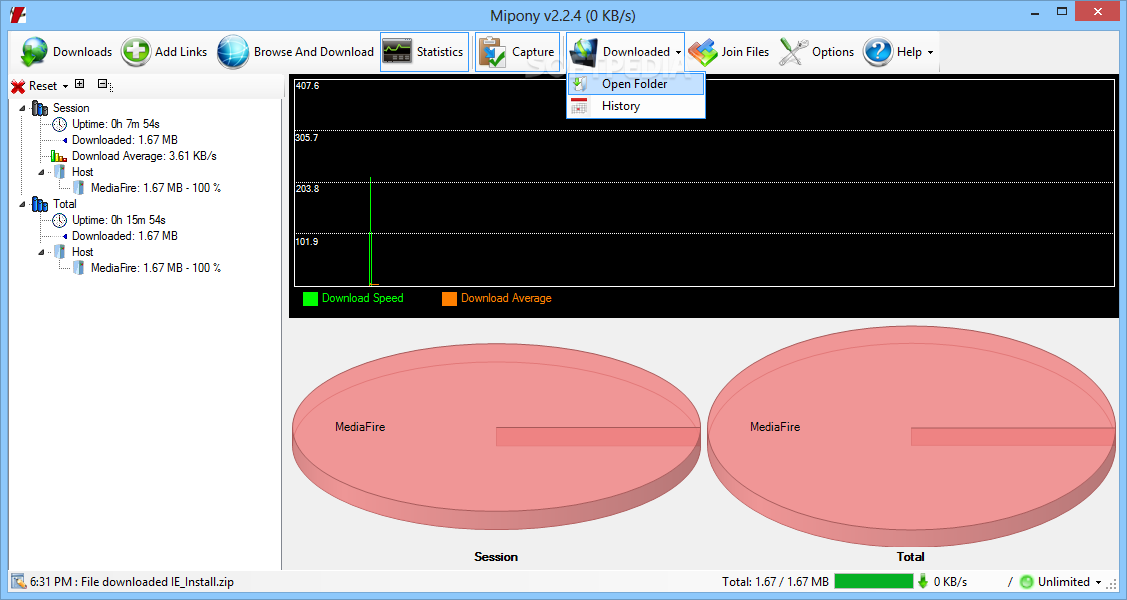Click the red X Reset icon

[18, 86]
